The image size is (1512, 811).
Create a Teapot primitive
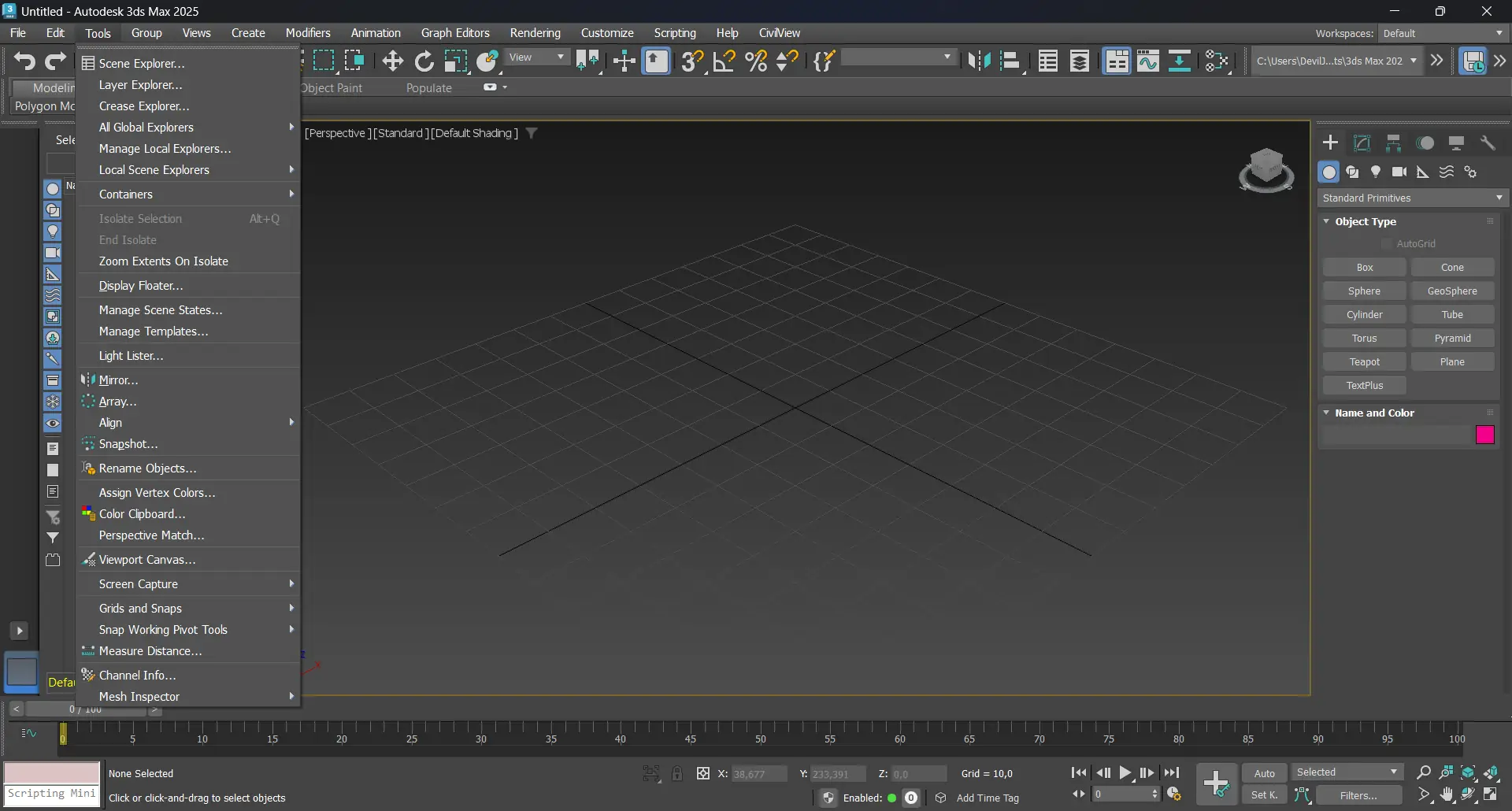click(x=1364, y=362)
